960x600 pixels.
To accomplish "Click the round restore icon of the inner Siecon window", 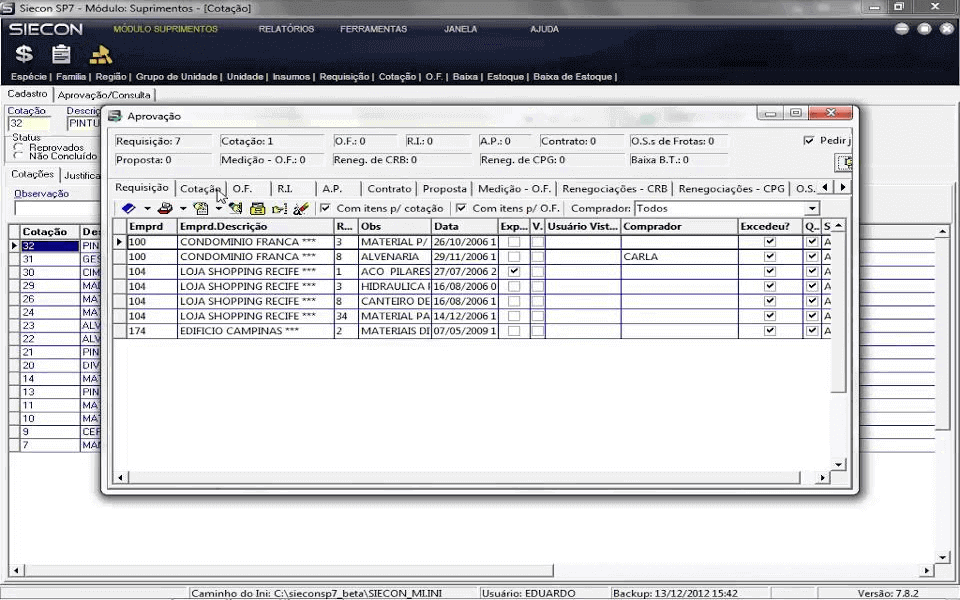I will (924, 29).
